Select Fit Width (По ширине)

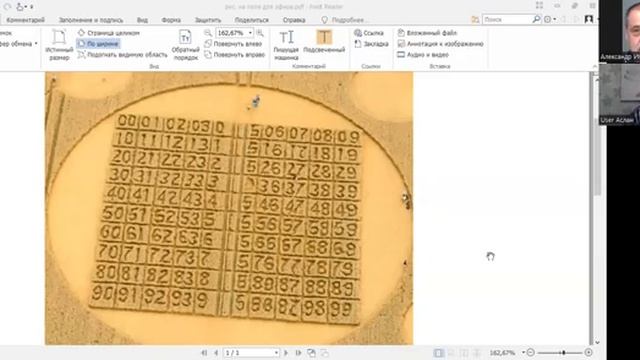tap(98, 44)
